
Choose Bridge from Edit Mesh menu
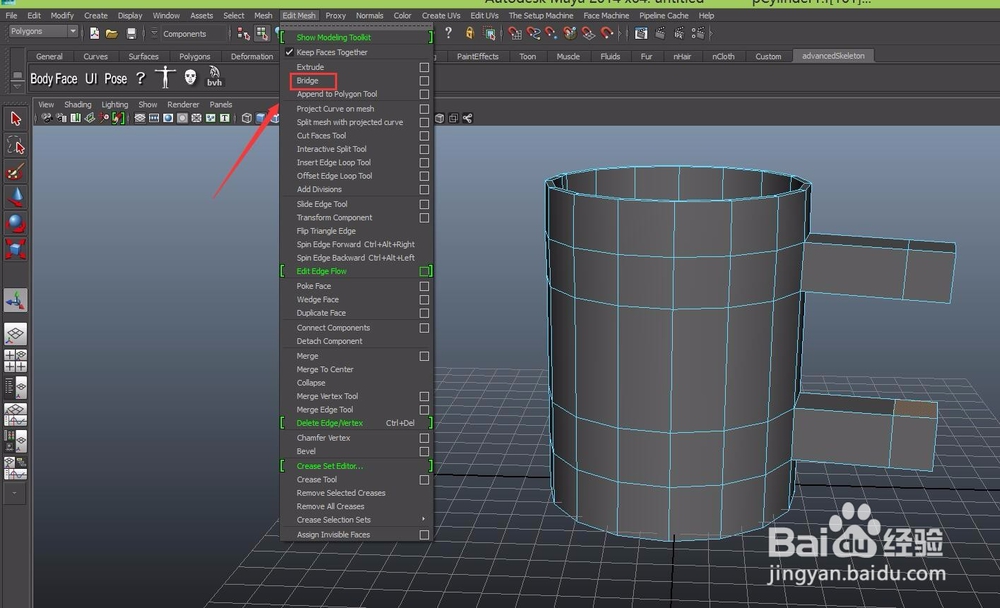(x=308, y=81)
